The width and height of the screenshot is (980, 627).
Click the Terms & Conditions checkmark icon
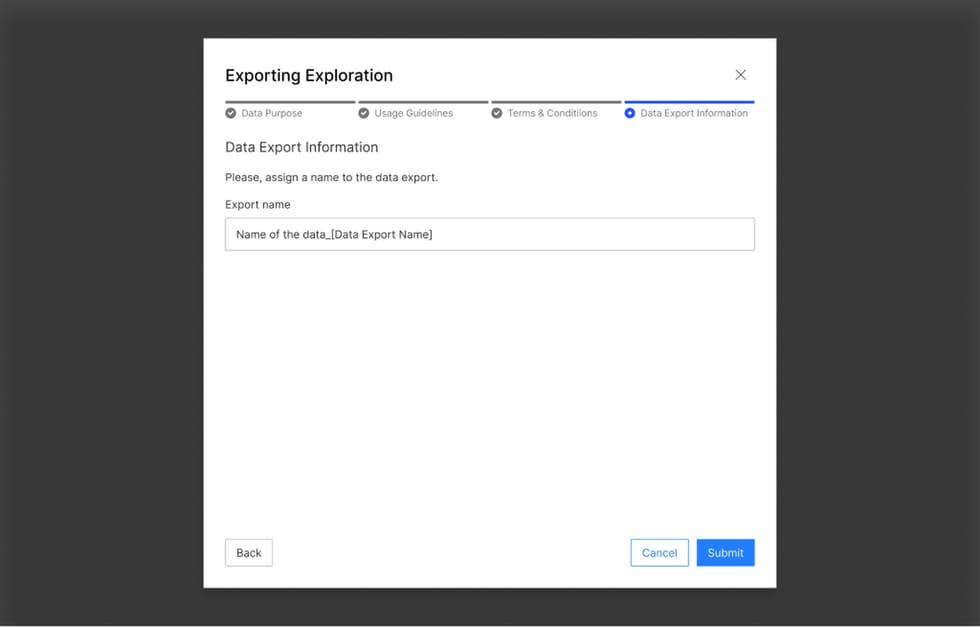click(x=497, y=113)
